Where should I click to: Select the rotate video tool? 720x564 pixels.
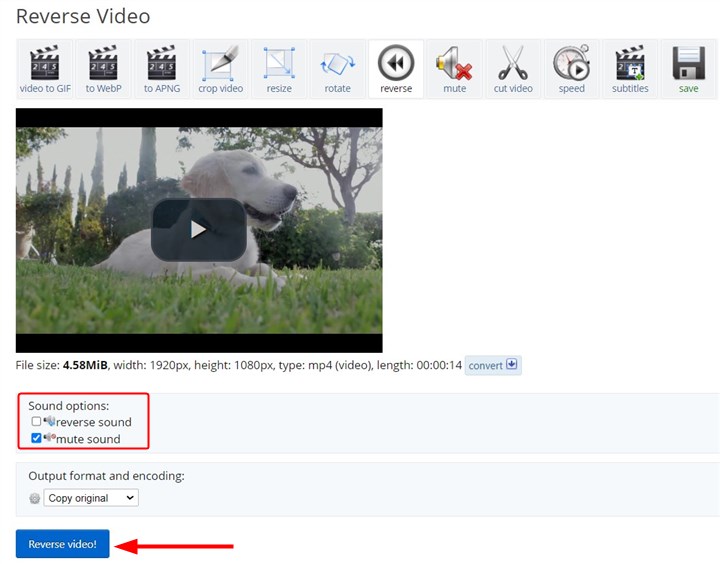pyautogui.click(x=338, y=69)
